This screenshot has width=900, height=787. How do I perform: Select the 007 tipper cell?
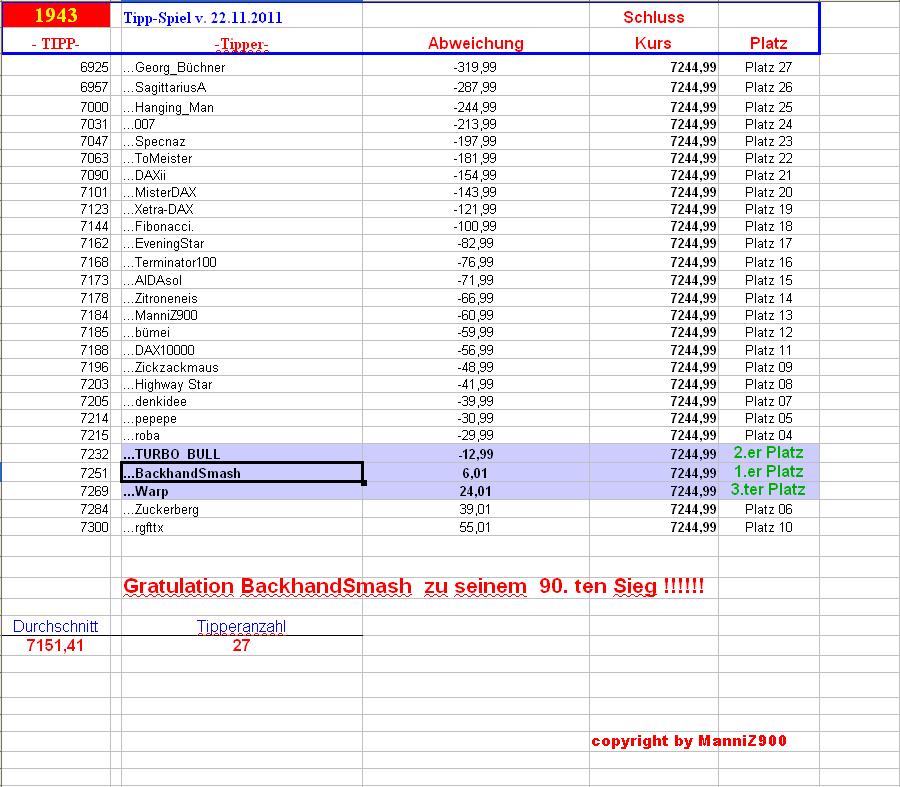pos(242,125)
